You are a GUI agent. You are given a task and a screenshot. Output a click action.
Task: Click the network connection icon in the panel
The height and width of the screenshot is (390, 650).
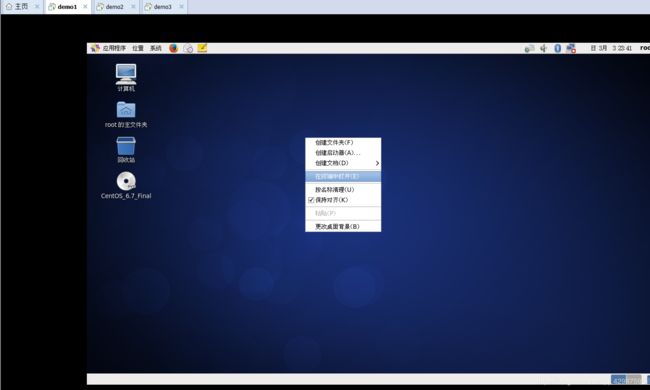click(x=571, y=48)
